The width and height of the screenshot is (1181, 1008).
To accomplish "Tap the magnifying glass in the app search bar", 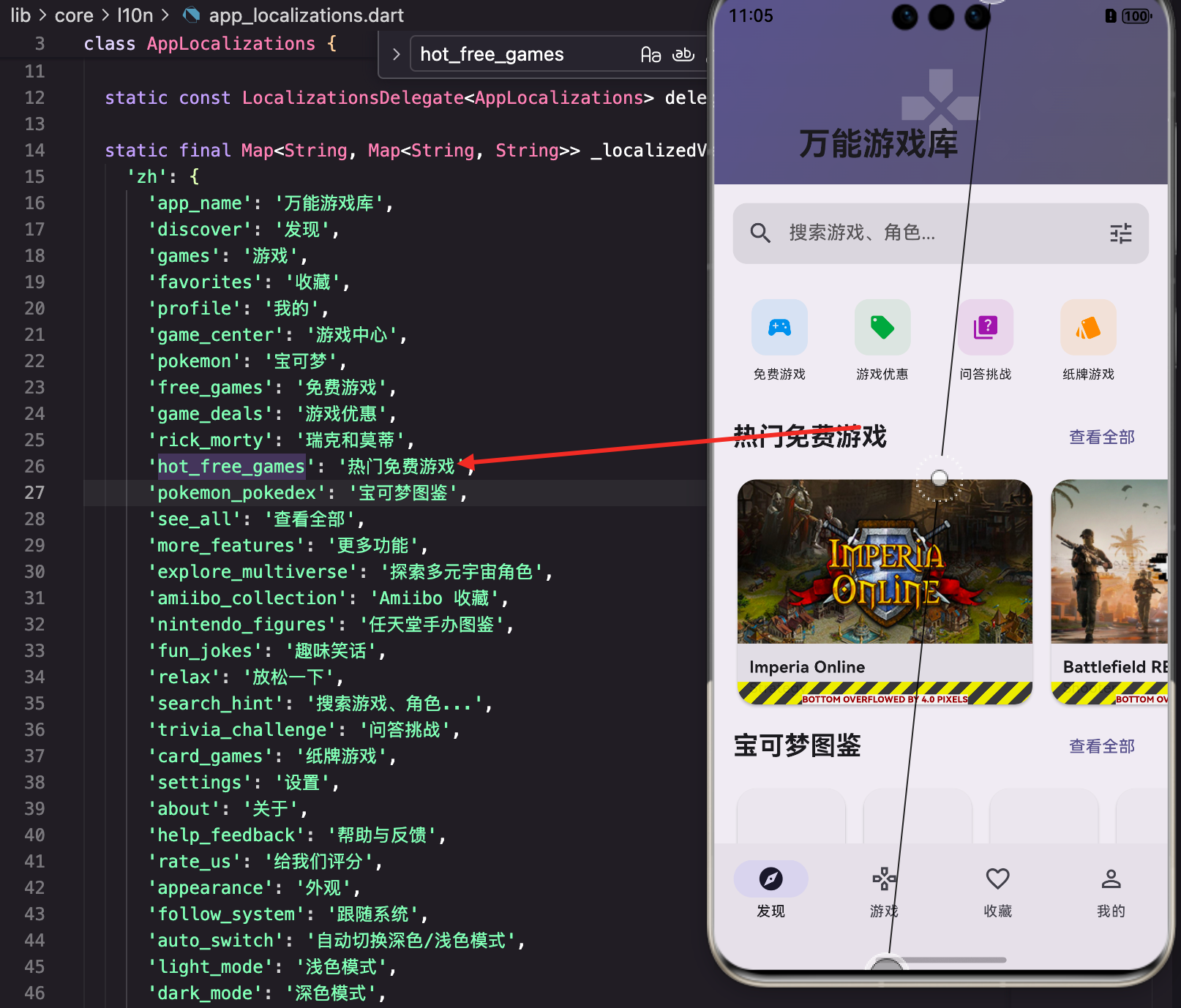I will click(760, 233).
